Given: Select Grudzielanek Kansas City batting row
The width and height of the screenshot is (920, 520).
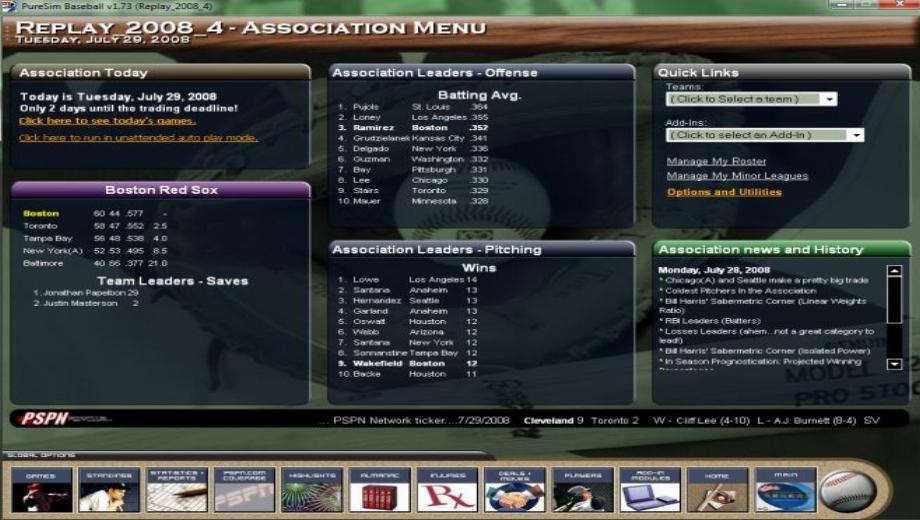Looking at the screenshot, I should [413, 139].
